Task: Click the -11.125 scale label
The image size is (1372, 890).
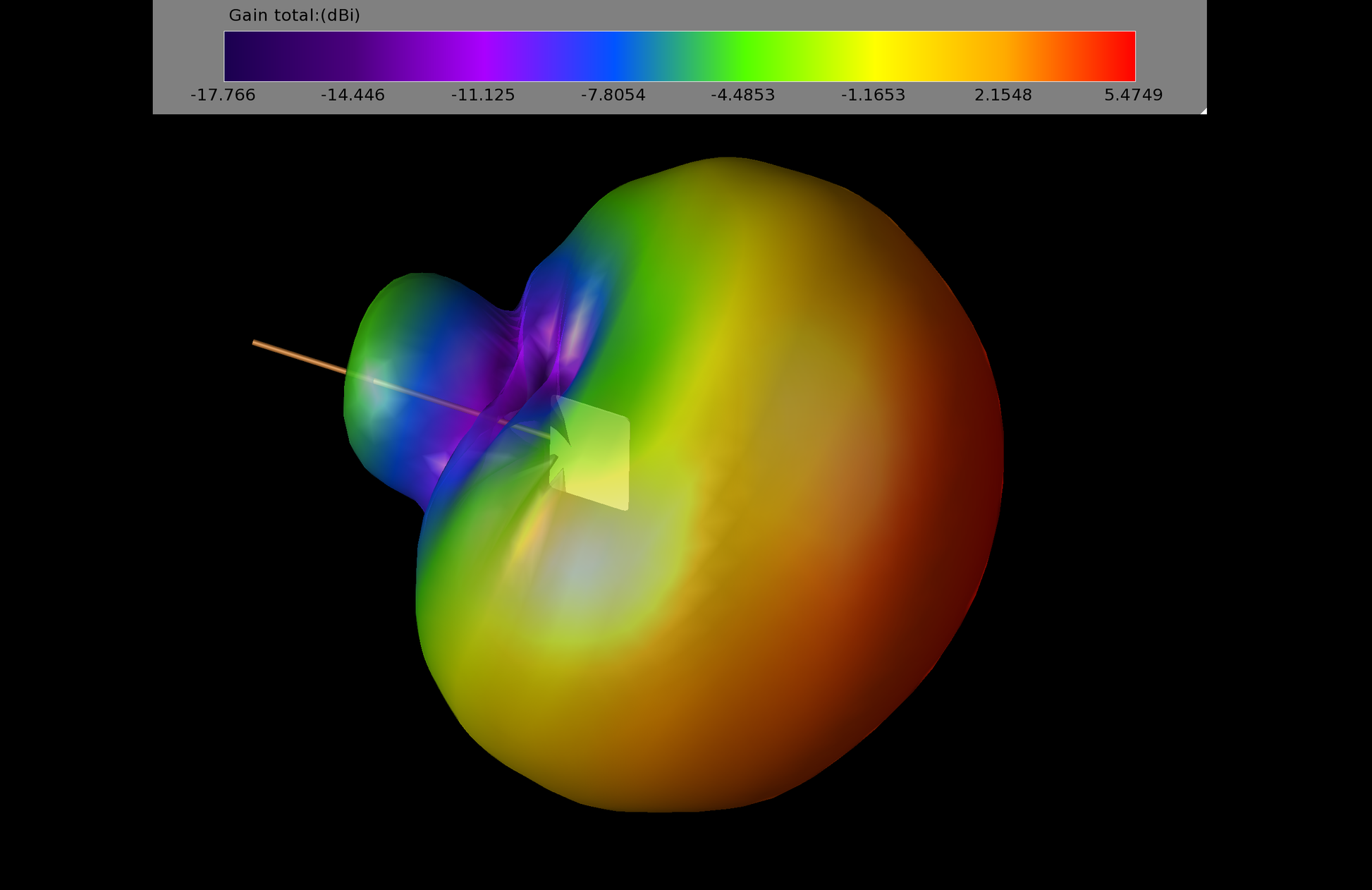Action: point(483,95)
